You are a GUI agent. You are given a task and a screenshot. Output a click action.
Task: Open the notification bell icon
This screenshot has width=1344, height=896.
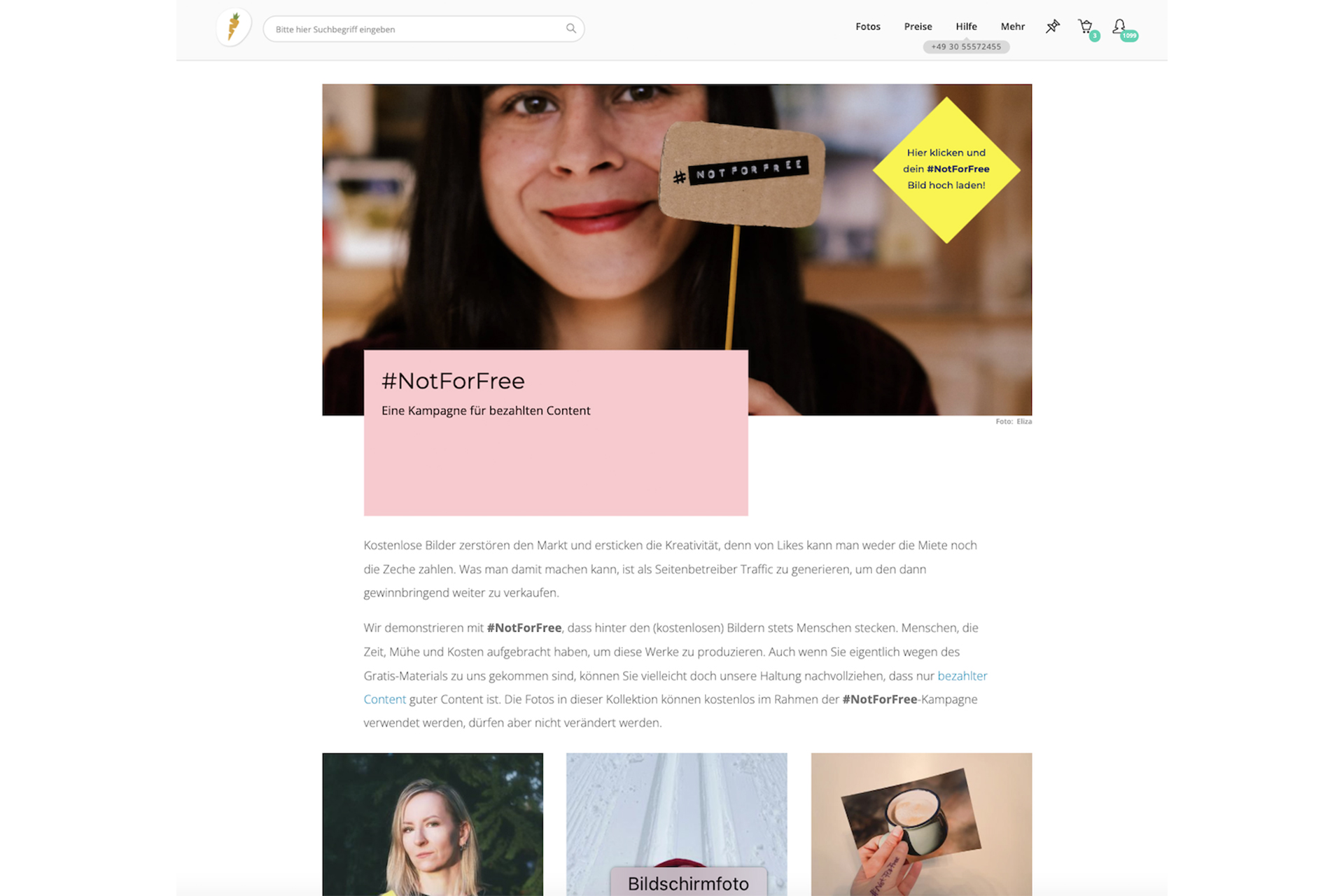(1119, 26)
